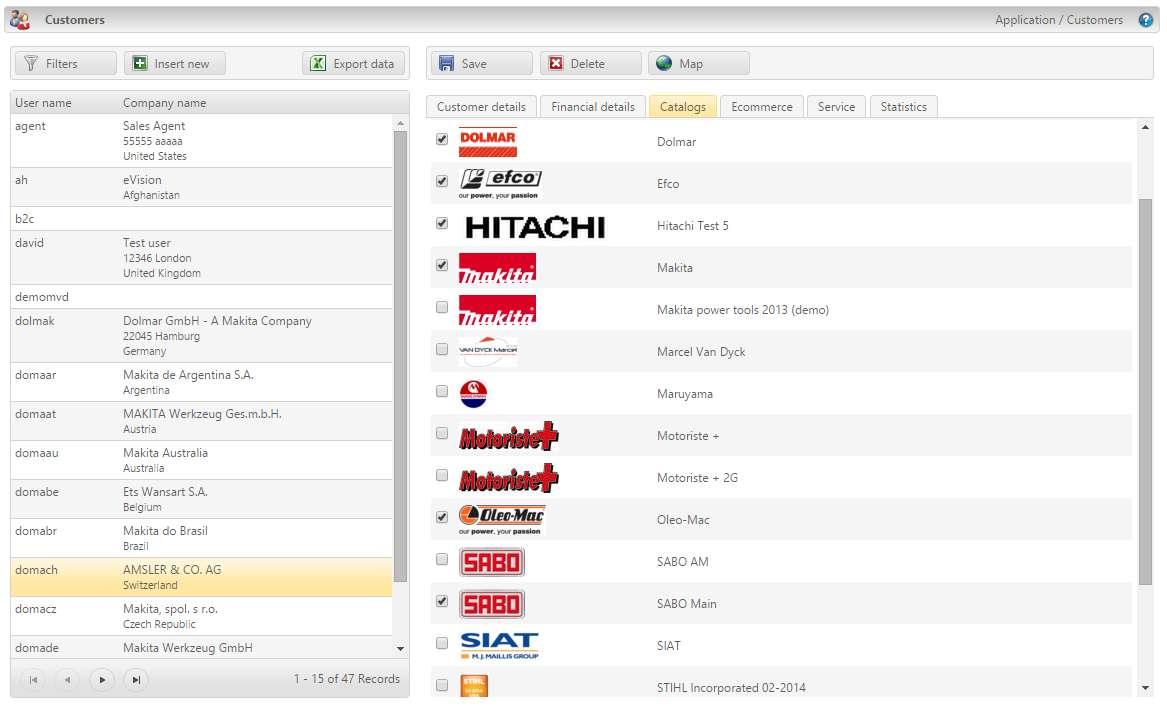
Task: Uncheck the Hitachi Test 5 catalog
Action: tap(441, 224)
